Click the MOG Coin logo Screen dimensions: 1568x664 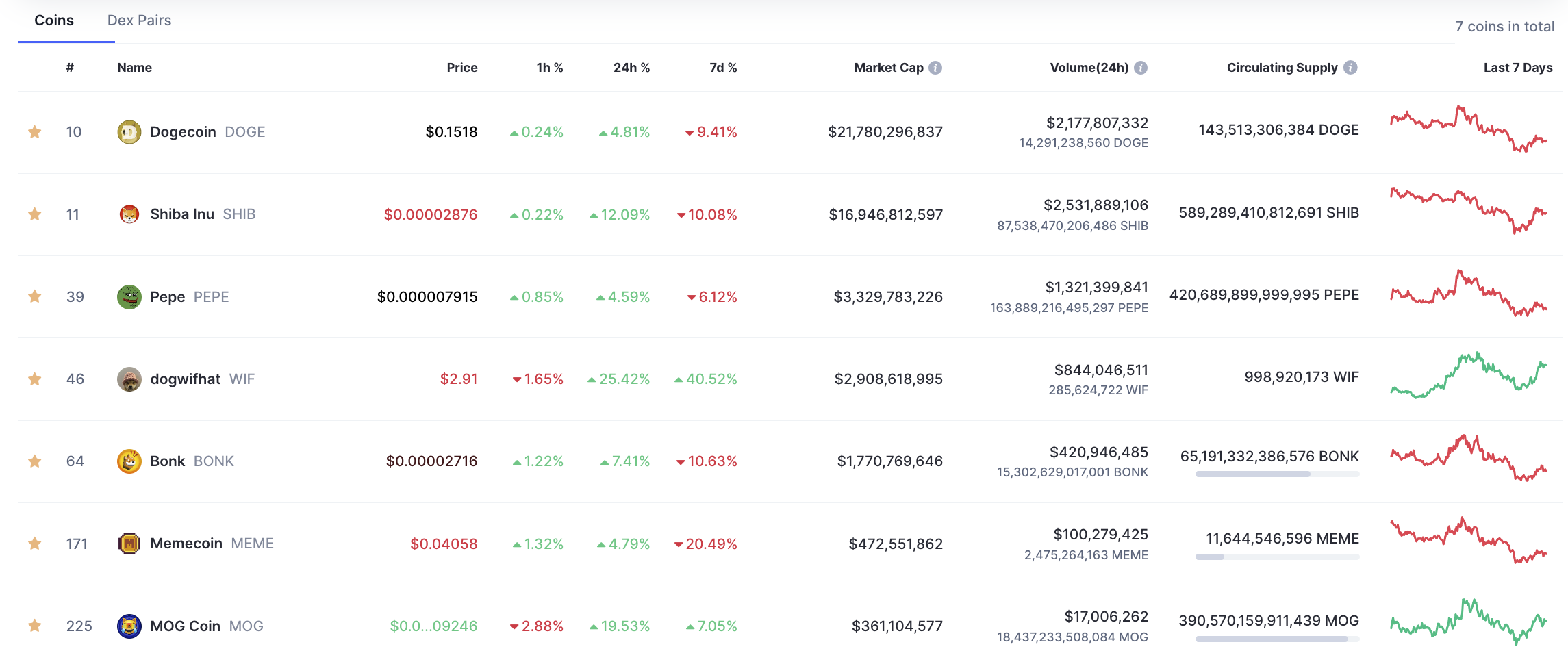(129, 626)
